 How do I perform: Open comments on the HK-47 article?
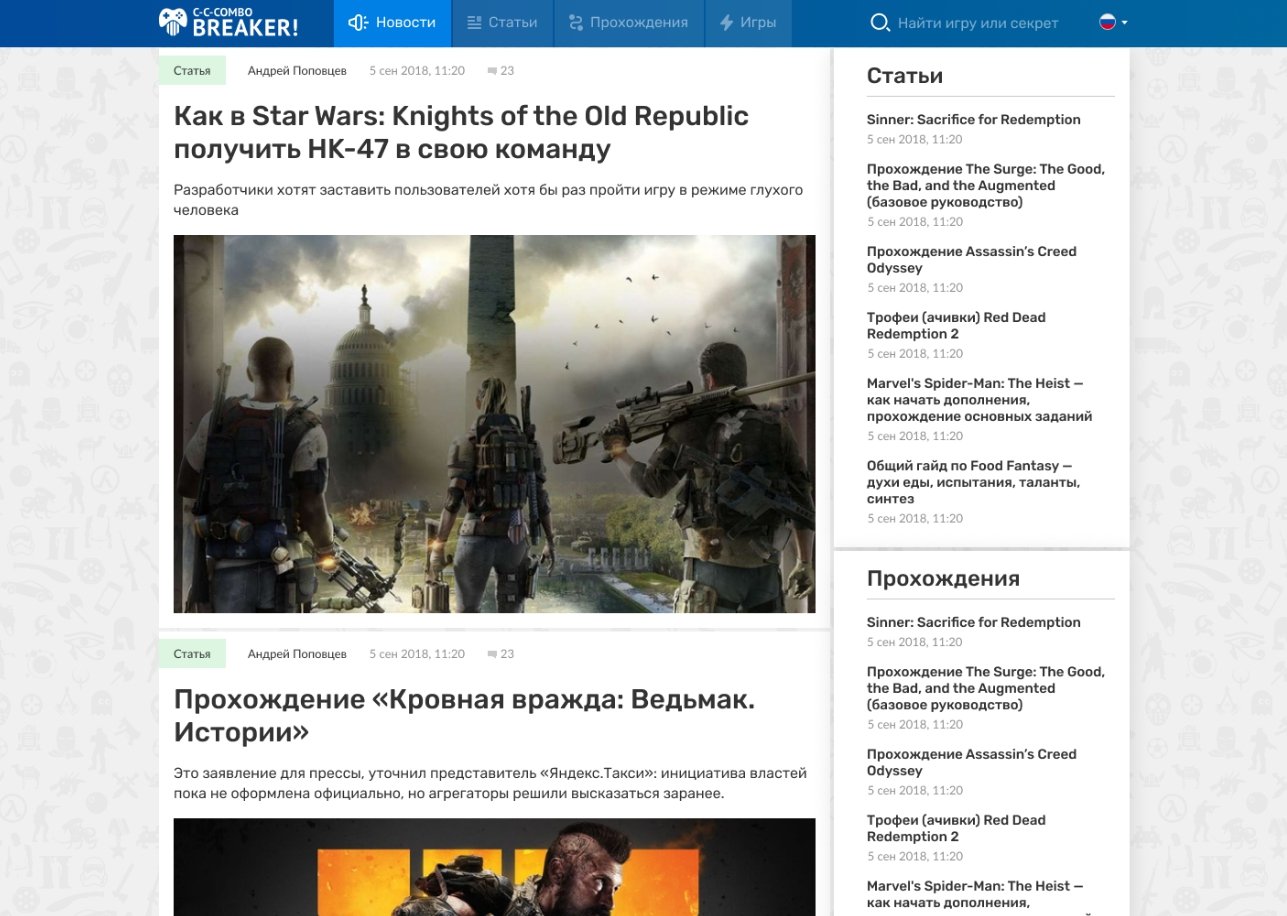[500, 71]
